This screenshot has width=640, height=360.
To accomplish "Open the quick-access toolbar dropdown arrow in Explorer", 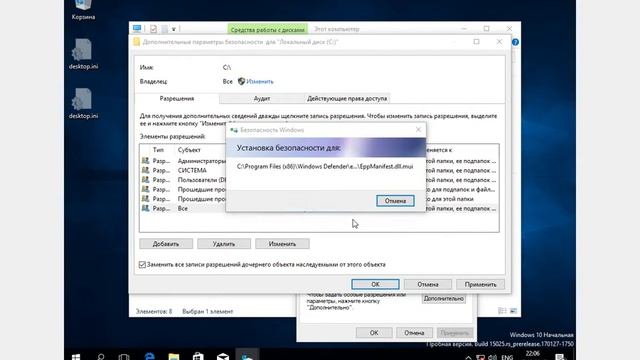I will (173, 29).
